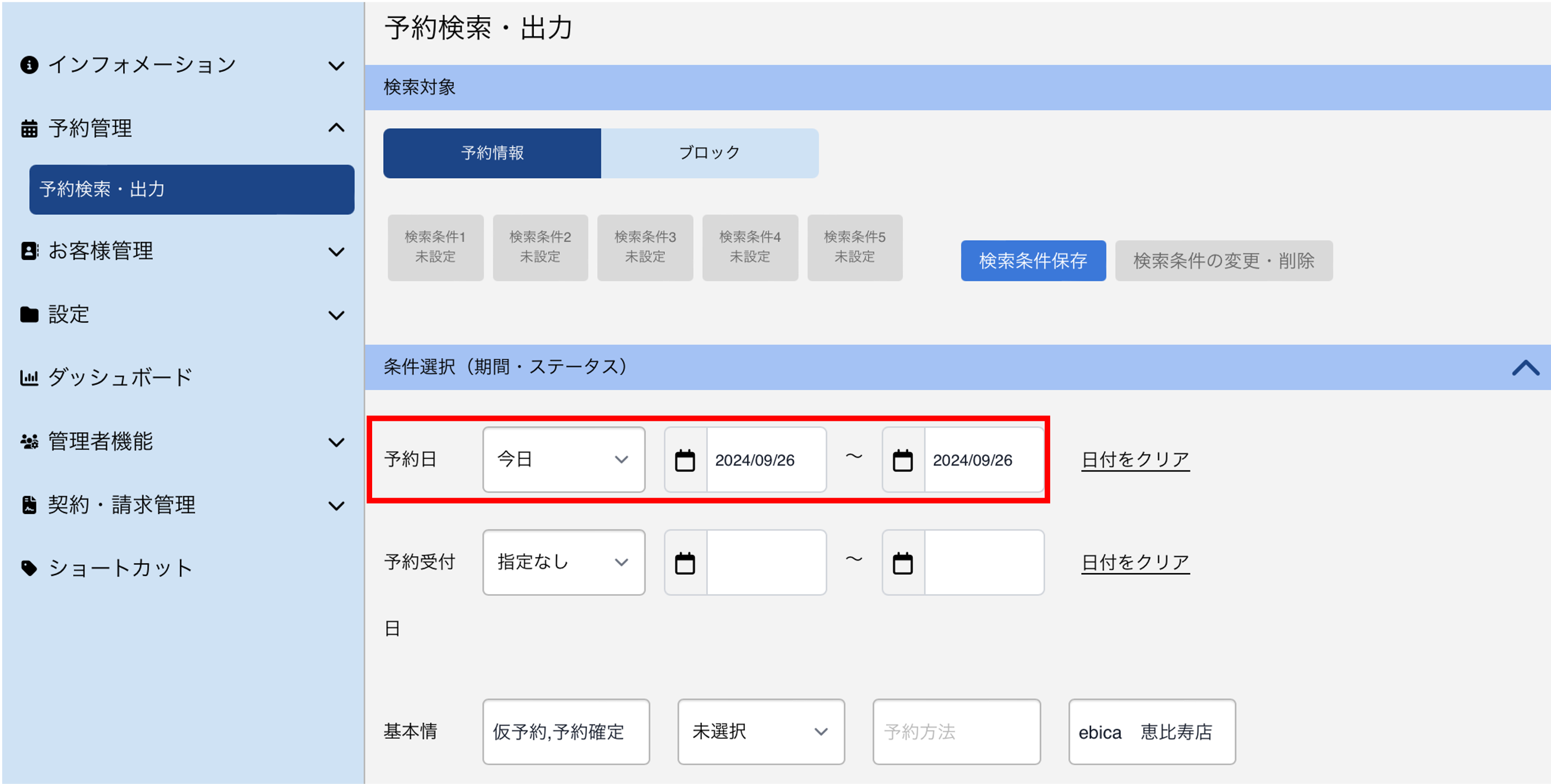
Task: Select the 予約情報 tab
Action: coord(492,153)
